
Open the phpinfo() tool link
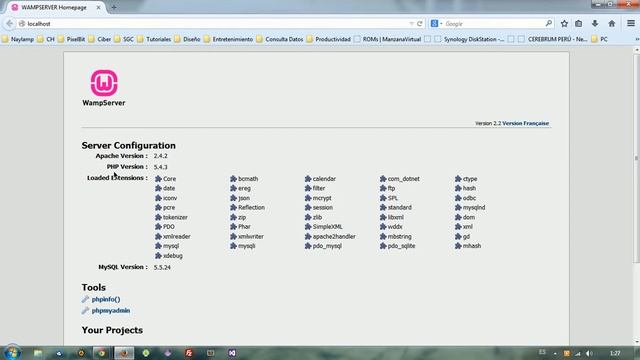(106, 299)
